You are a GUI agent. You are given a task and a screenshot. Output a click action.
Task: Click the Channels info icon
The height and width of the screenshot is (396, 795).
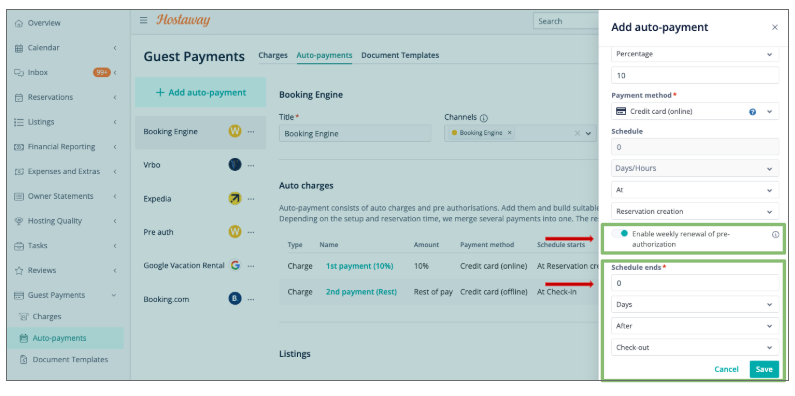[x=484, y=118]
